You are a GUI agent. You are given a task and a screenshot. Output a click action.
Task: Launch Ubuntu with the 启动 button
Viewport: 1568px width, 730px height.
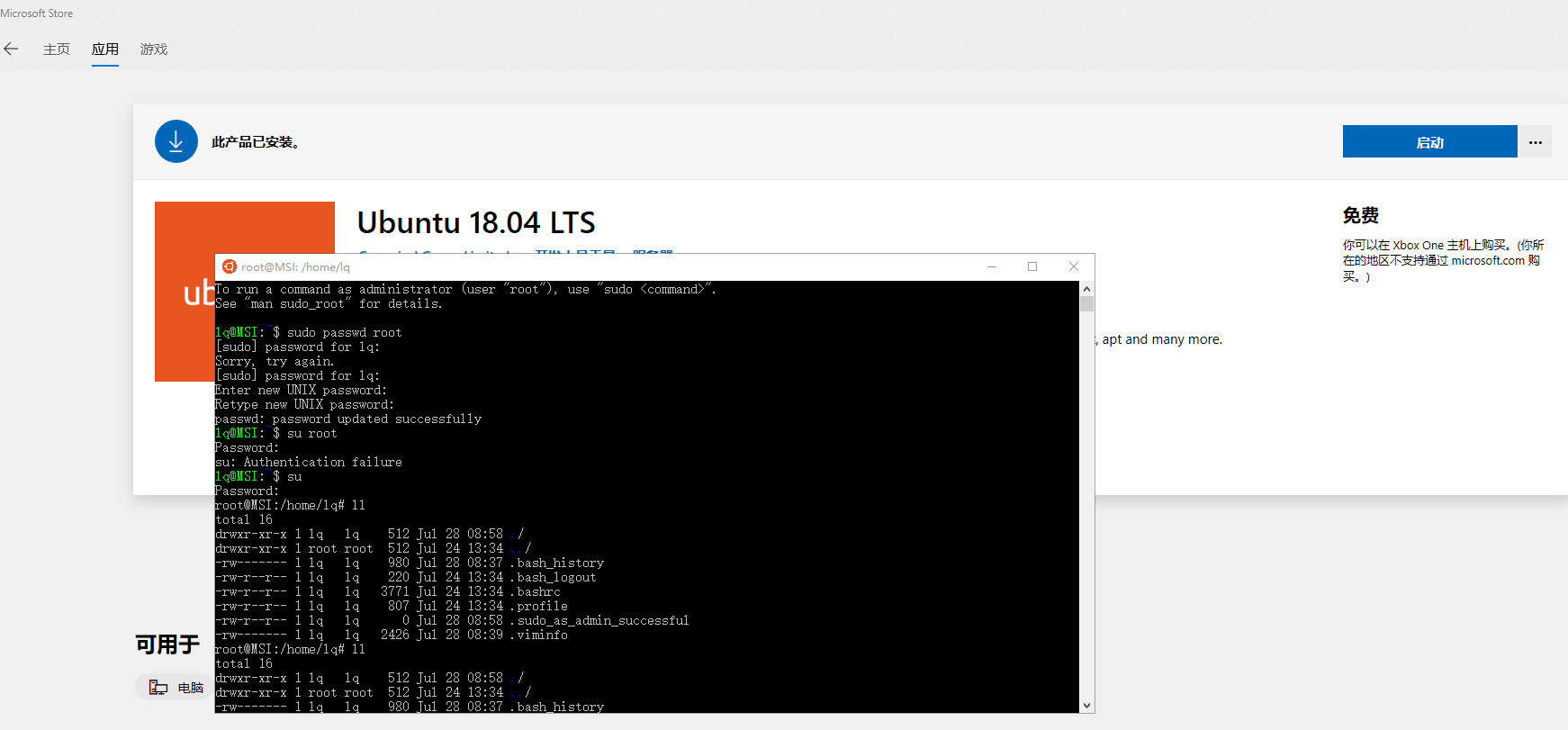[1429, 141]
